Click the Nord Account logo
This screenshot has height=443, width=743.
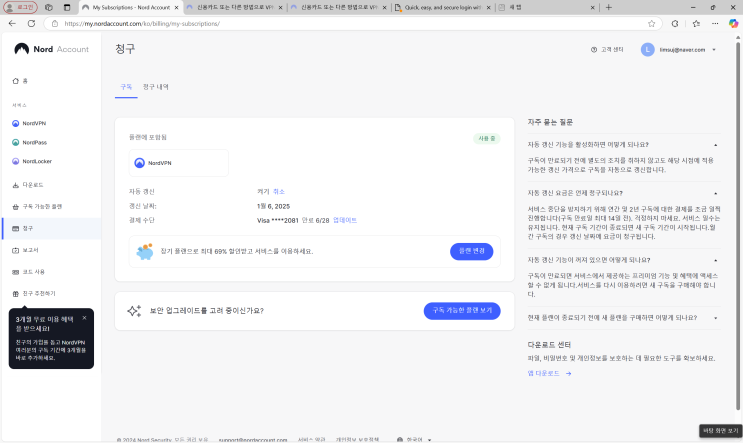(51, 49)
